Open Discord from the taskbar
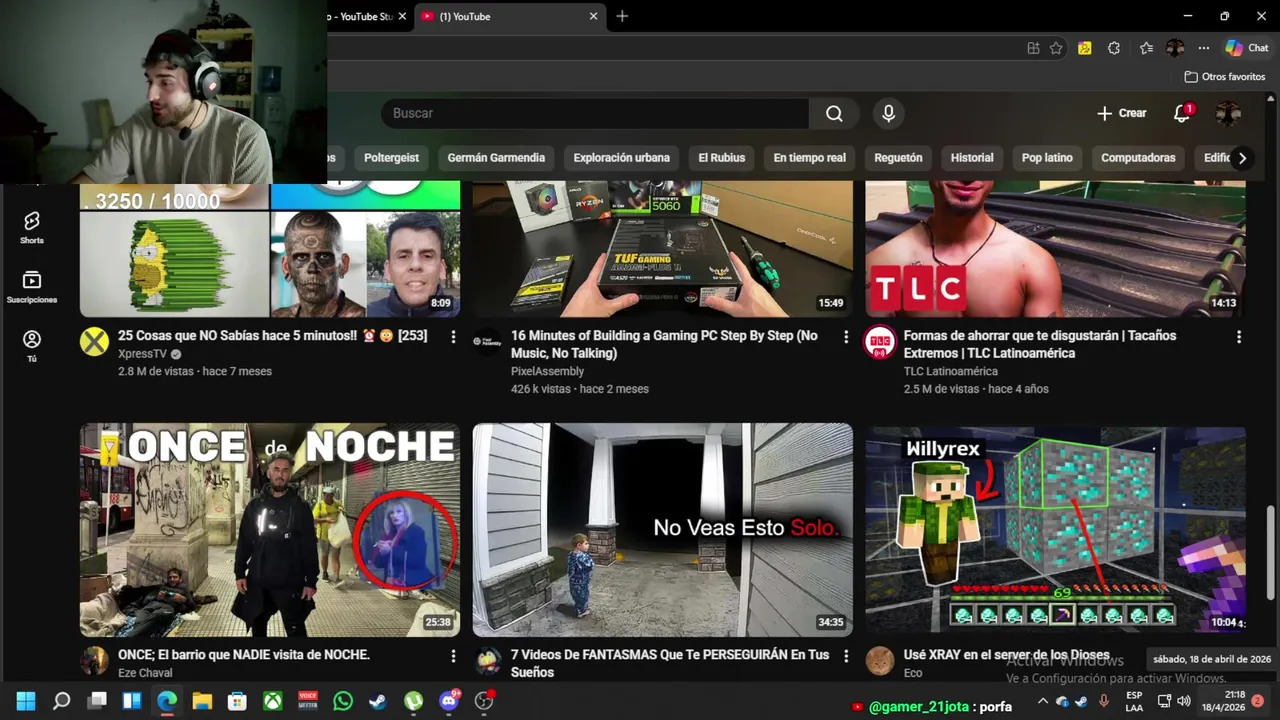This screenshot has height=720, width=1280. 449,701
